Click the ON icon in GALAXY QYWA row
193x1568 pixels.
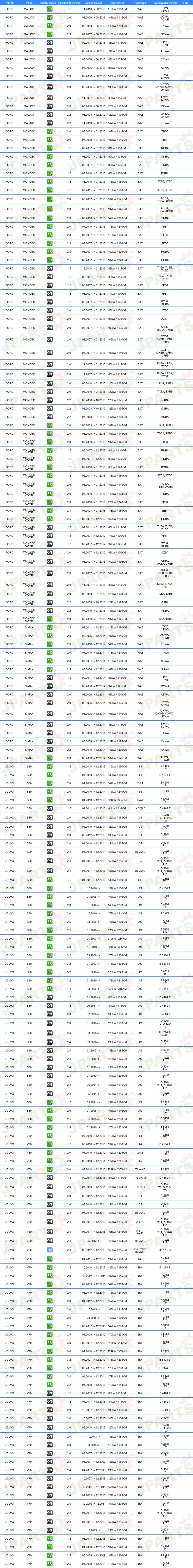pyautogui.click(x=50, y=60)
